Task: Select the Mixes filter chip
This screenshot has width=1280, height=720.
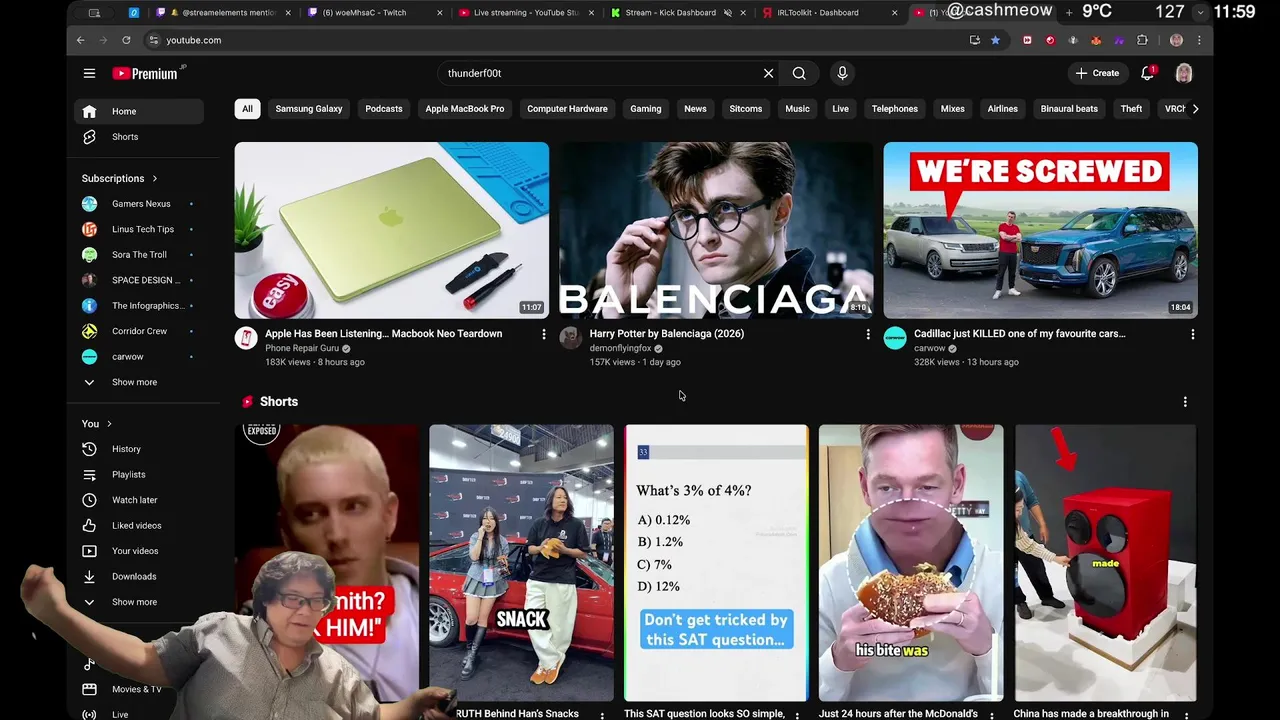Action: point(953,109)
